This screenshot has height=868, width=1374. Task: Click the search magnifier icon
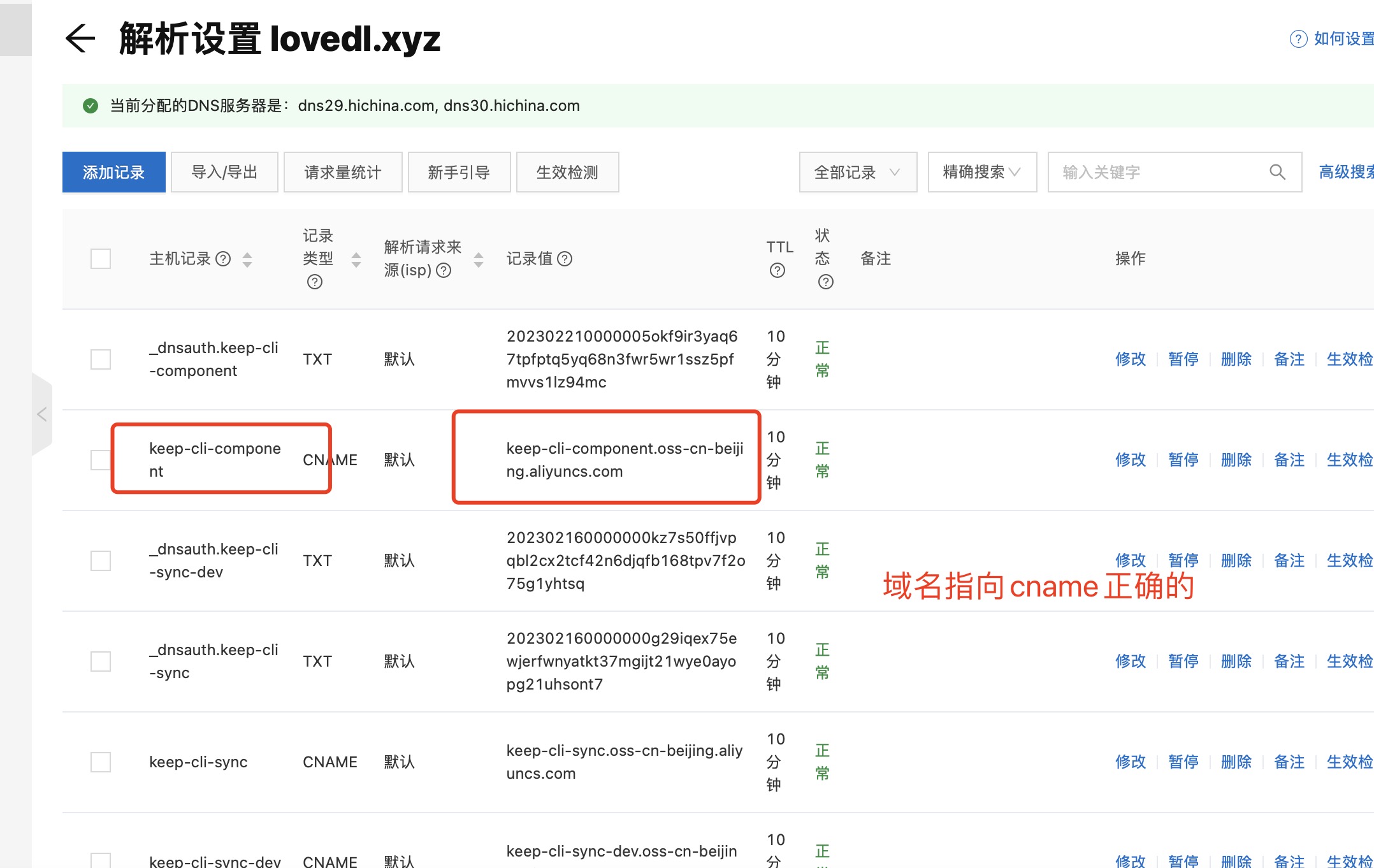point(1277,172)
